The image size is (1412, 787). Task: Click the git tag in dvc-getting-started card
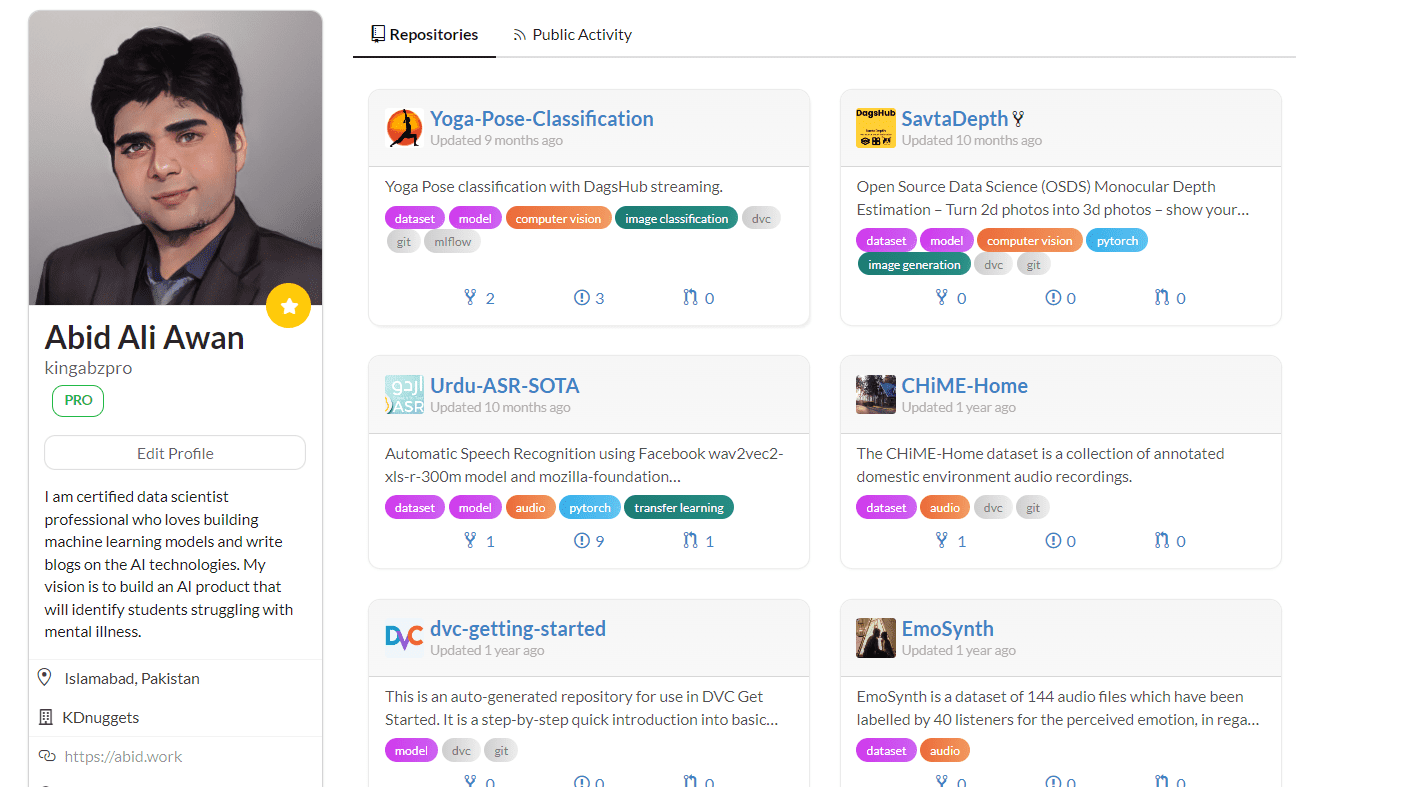point(502,750)
